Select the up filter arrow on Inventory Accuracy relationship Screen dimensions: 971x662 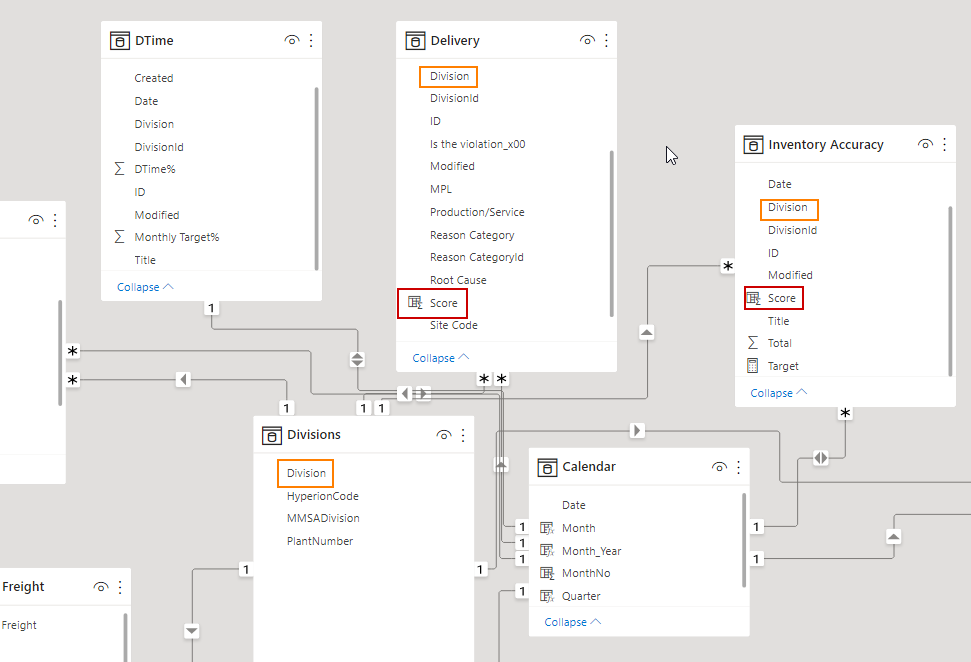(647, 333)
